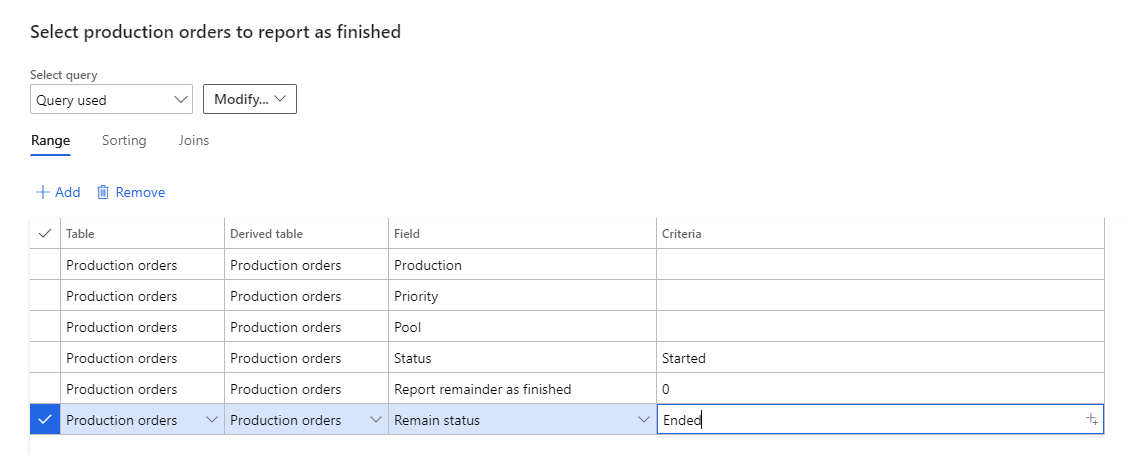Click the plus icon in Ended criteria field
This screenshot has width=1128, height=454.
tap(1092, 420)
